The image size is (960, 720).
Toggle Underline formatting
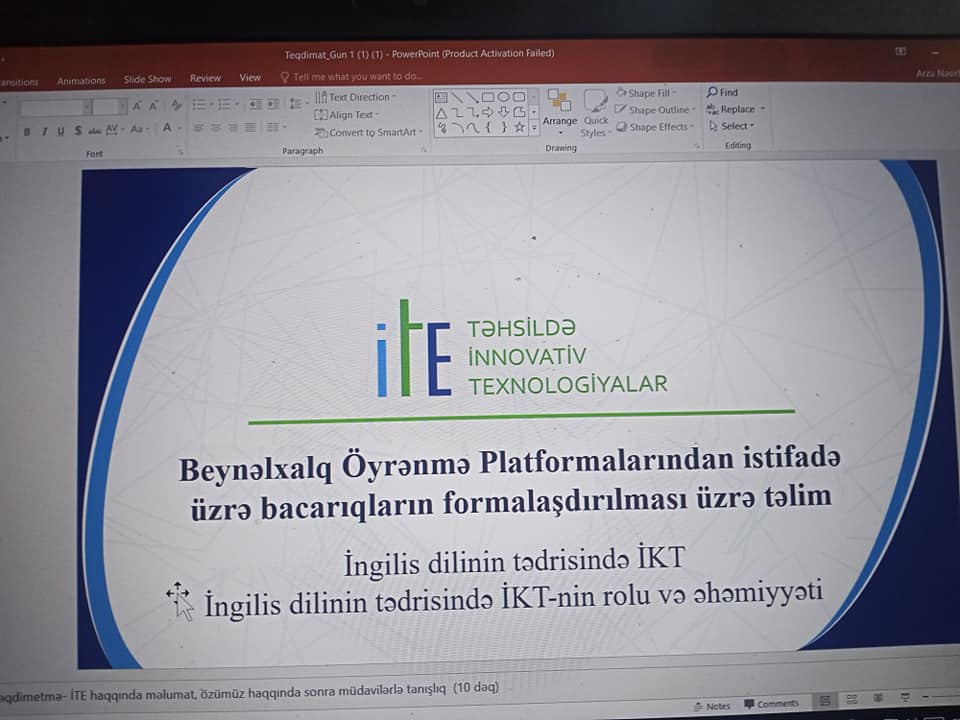coord(61,131)
